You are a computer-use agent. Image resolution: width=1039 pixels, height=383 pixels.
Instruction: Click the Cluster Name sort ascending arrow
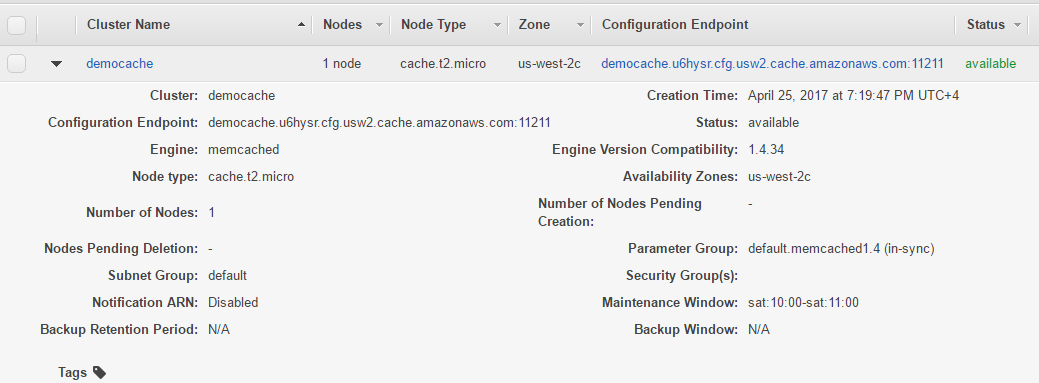point(301,25)
